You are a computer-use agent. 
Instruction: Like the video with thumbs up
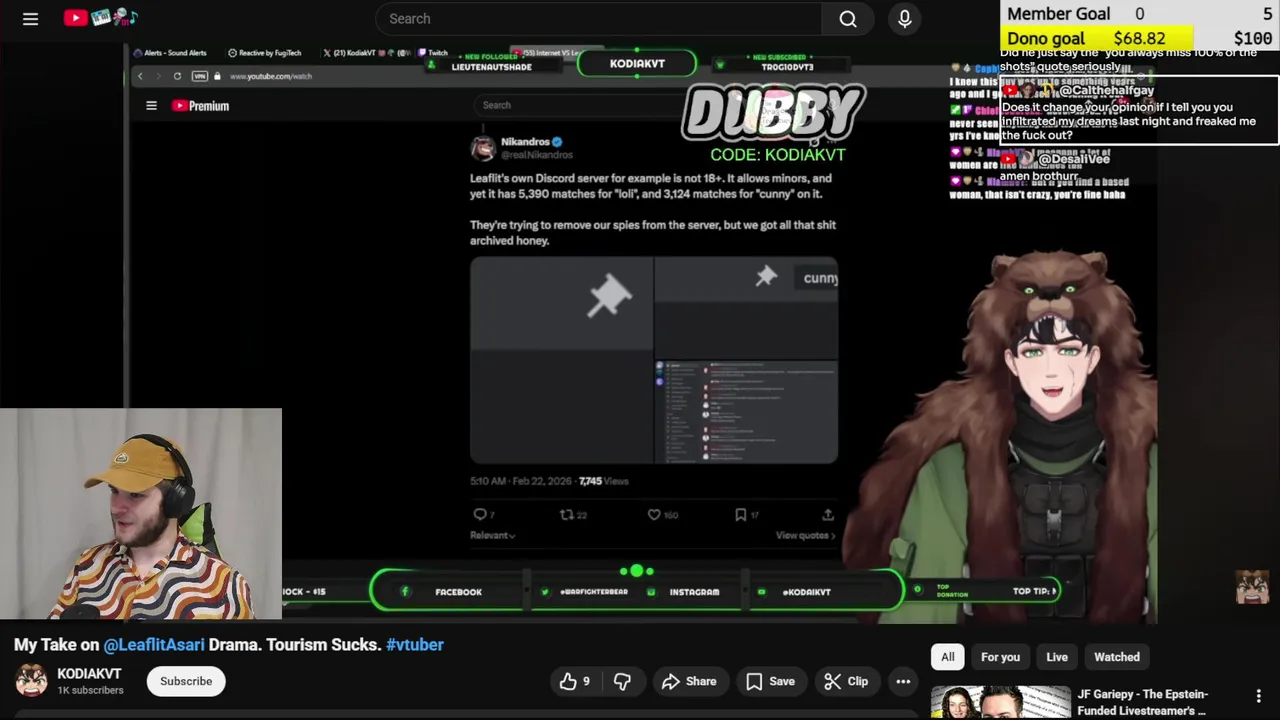[574, 681]
